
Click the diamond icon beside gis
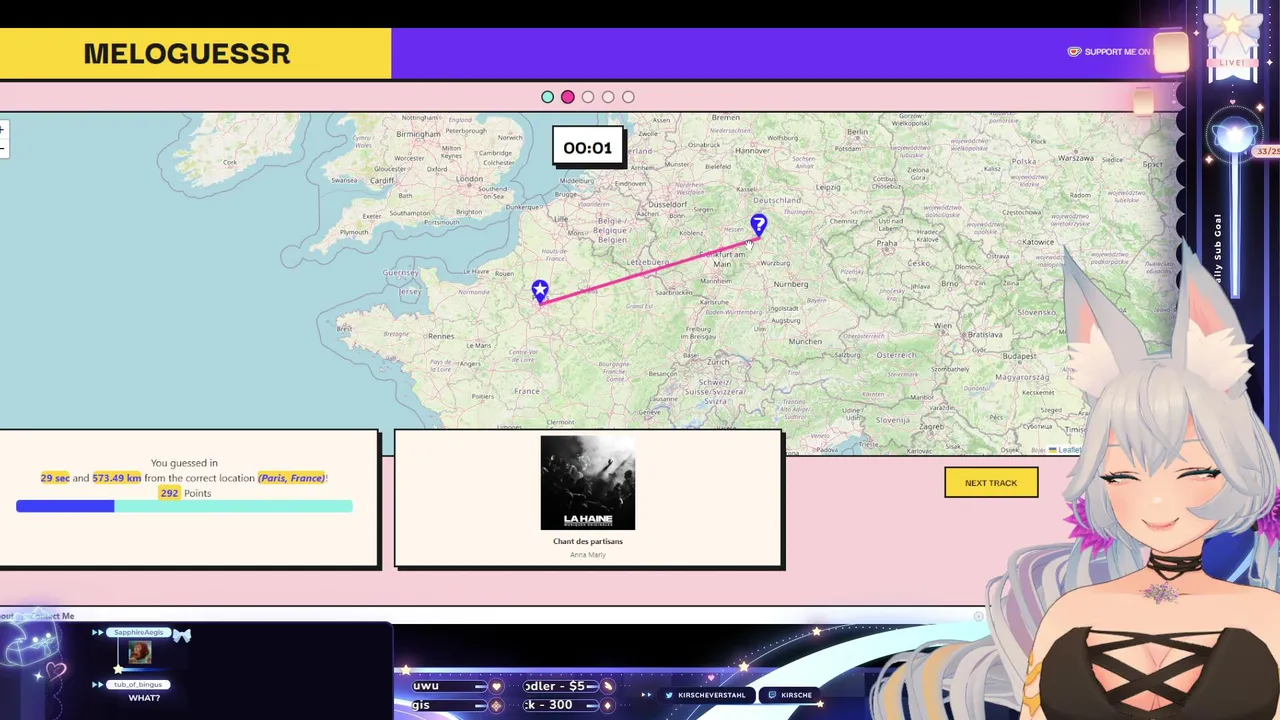click(x=495, y=705)
